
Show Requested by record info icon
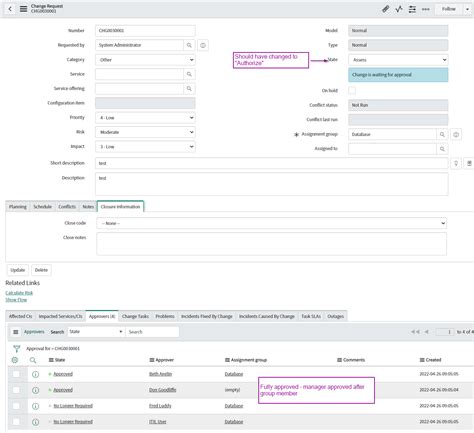pyautogui.click(x=203, y=45)
